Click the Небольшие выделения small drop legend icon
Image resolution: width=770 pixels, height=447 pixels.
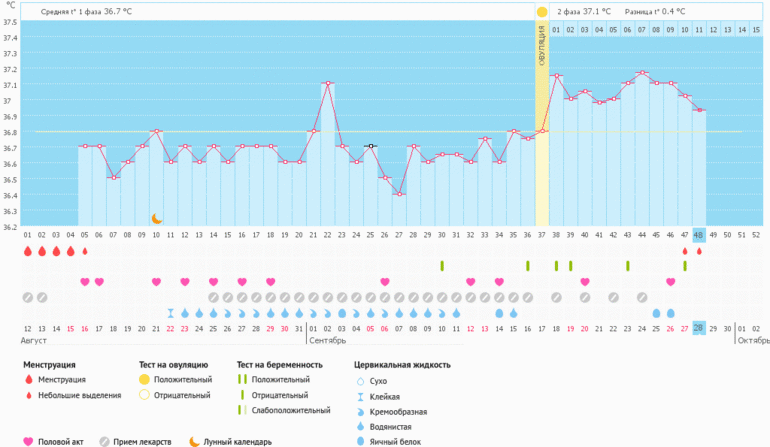(x=28, y=395)
